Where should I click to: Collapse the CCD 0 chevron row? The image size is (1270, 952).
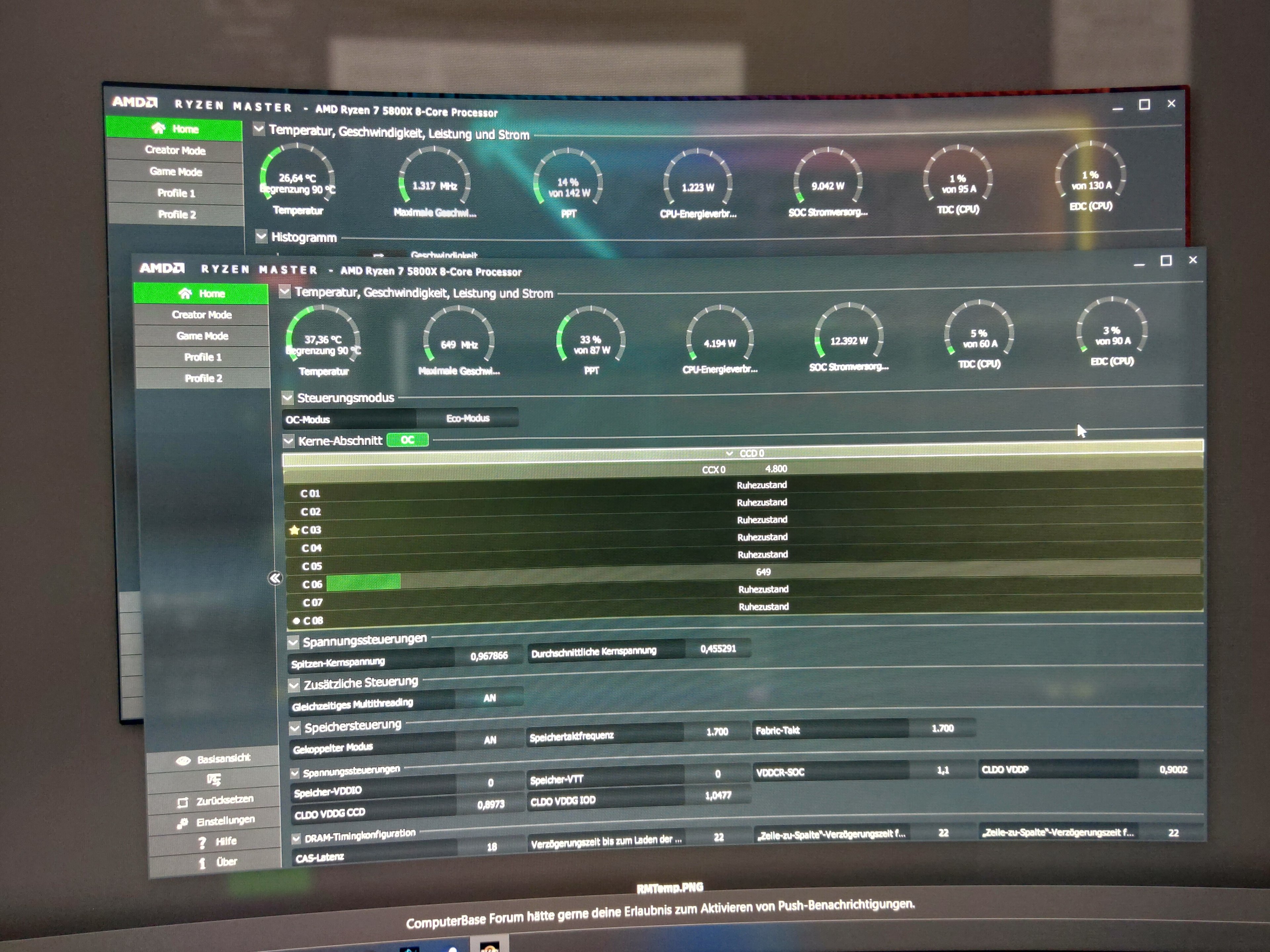(x=729, y=453)
